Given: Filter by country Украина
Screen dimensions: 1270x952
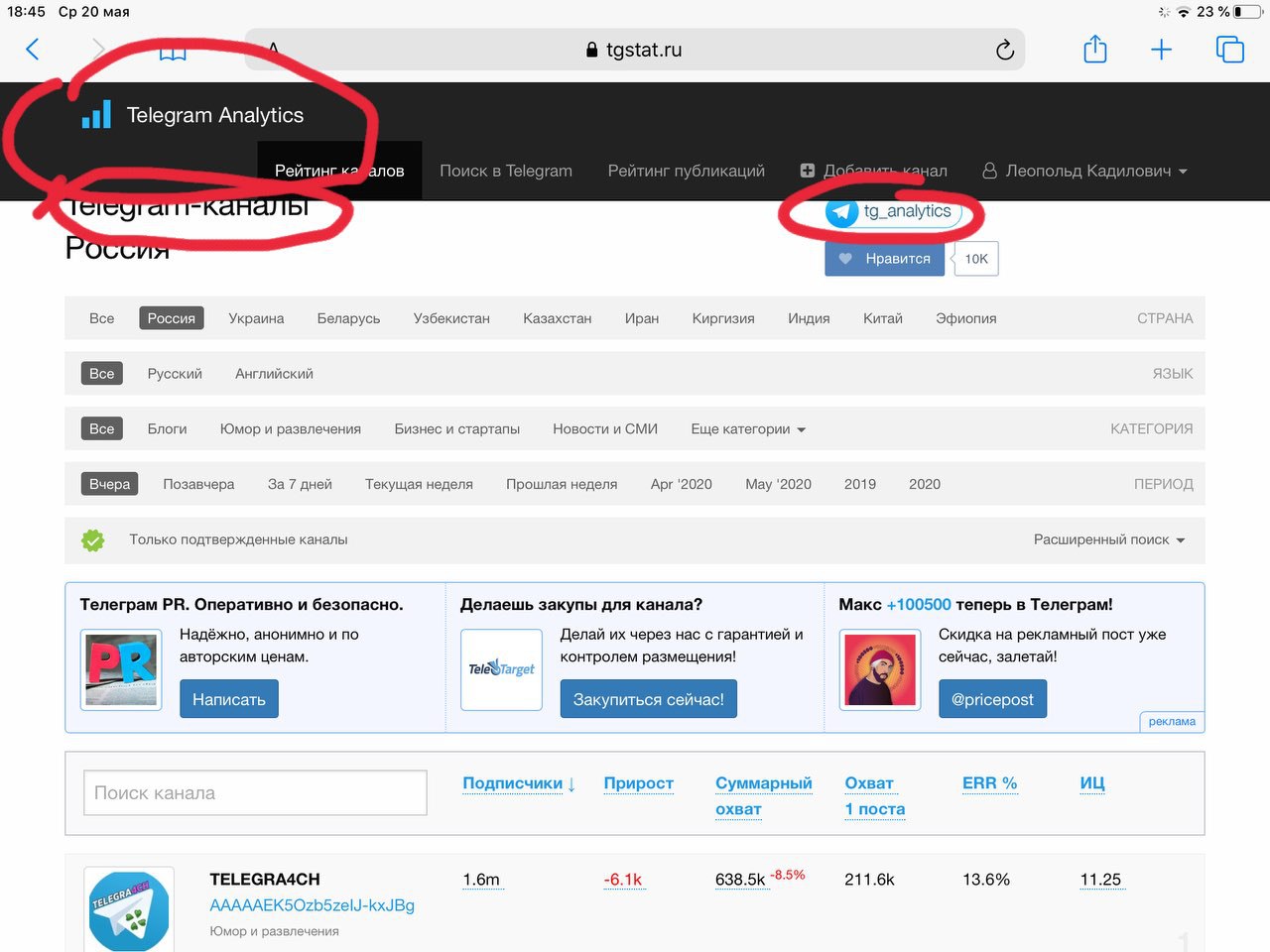Looking at the screenshot, I should pyautogui.click(x=256, y=318).
